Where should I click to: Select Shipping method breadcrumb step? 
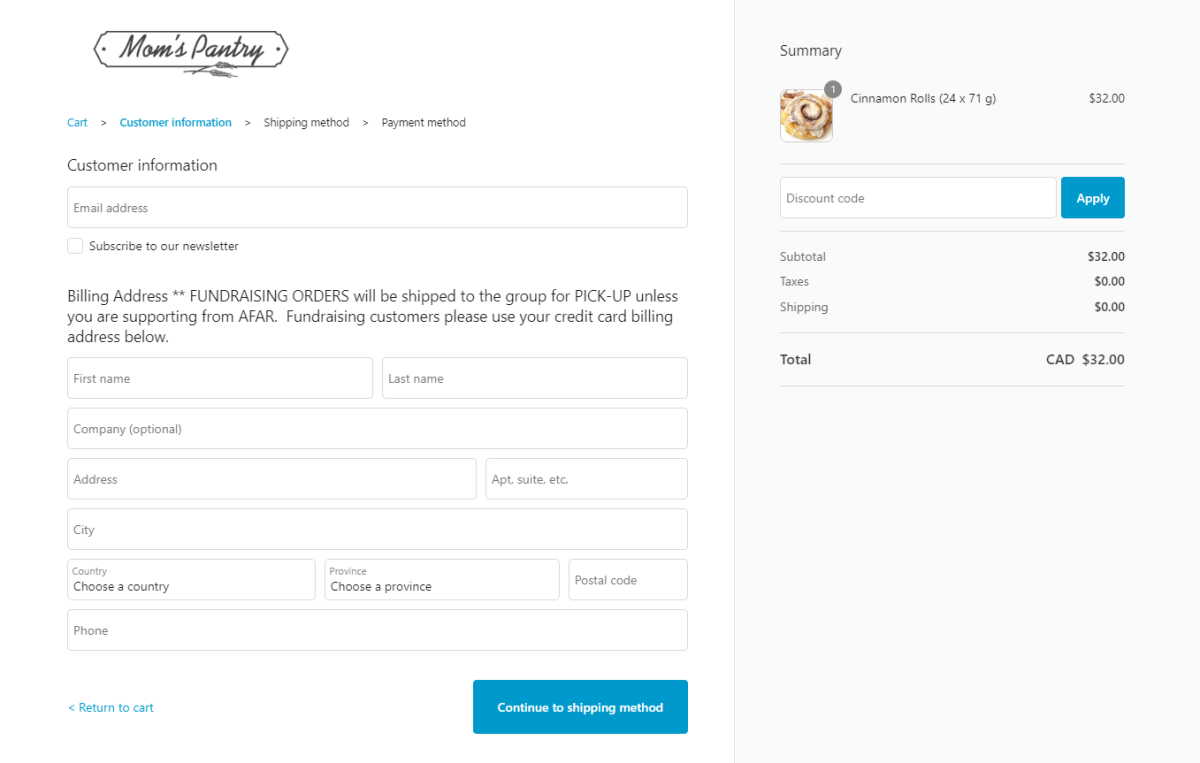[x=306, y=123]
